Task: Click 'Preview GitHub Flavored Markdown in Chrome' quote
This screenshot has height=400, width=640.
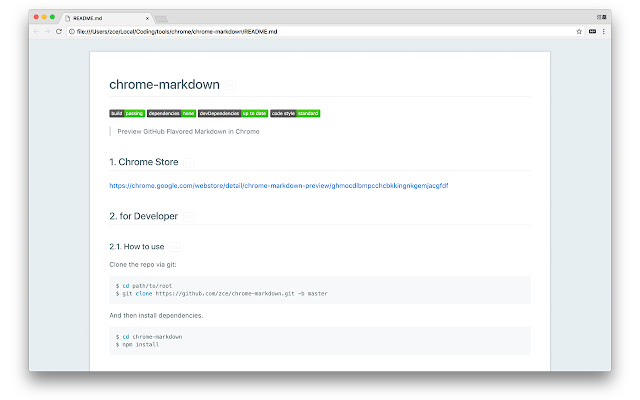Action: [x=188, y=131]
